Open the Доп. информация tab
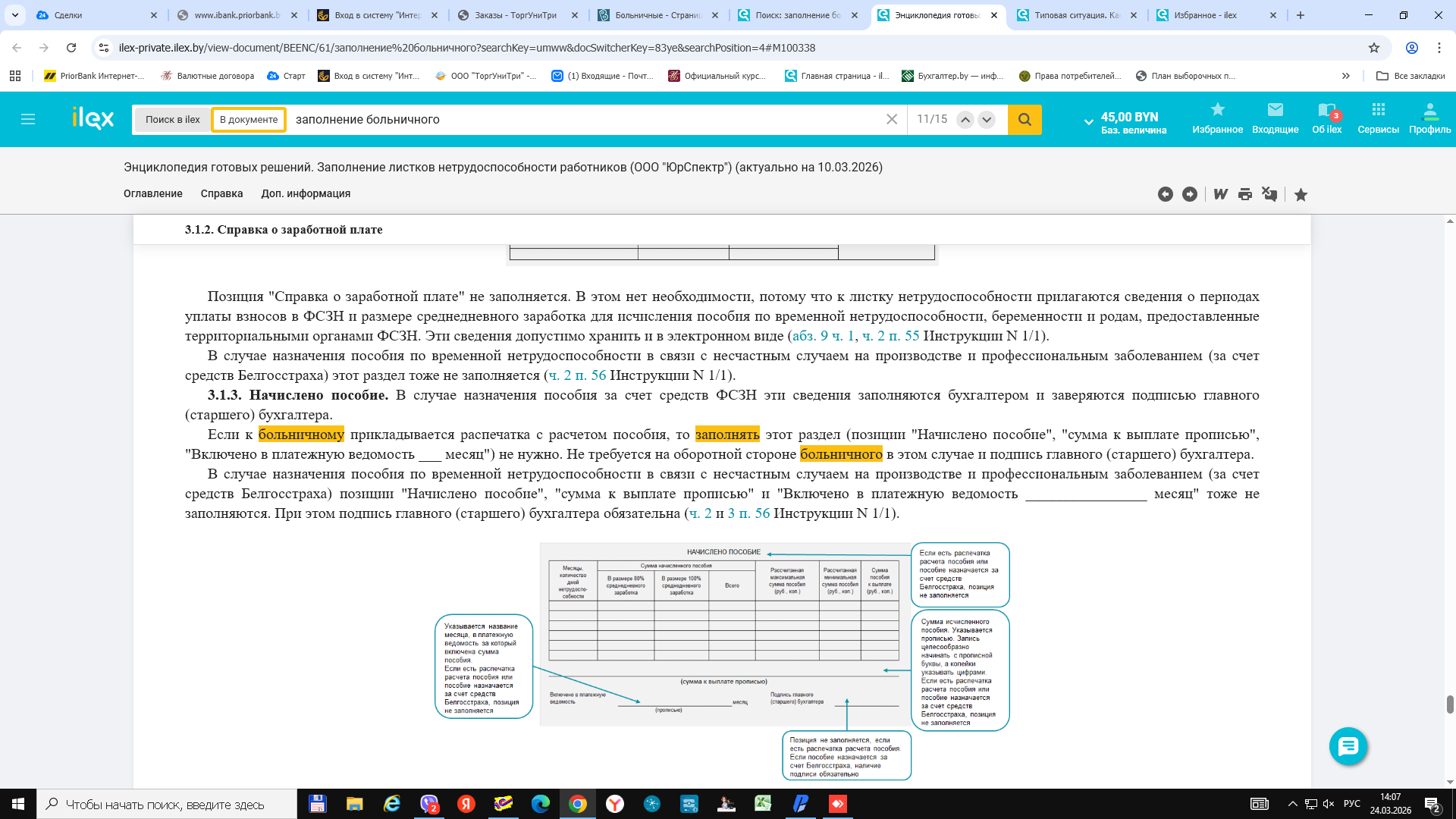Viewport: 1456px width, 819px height. (306, 193)
